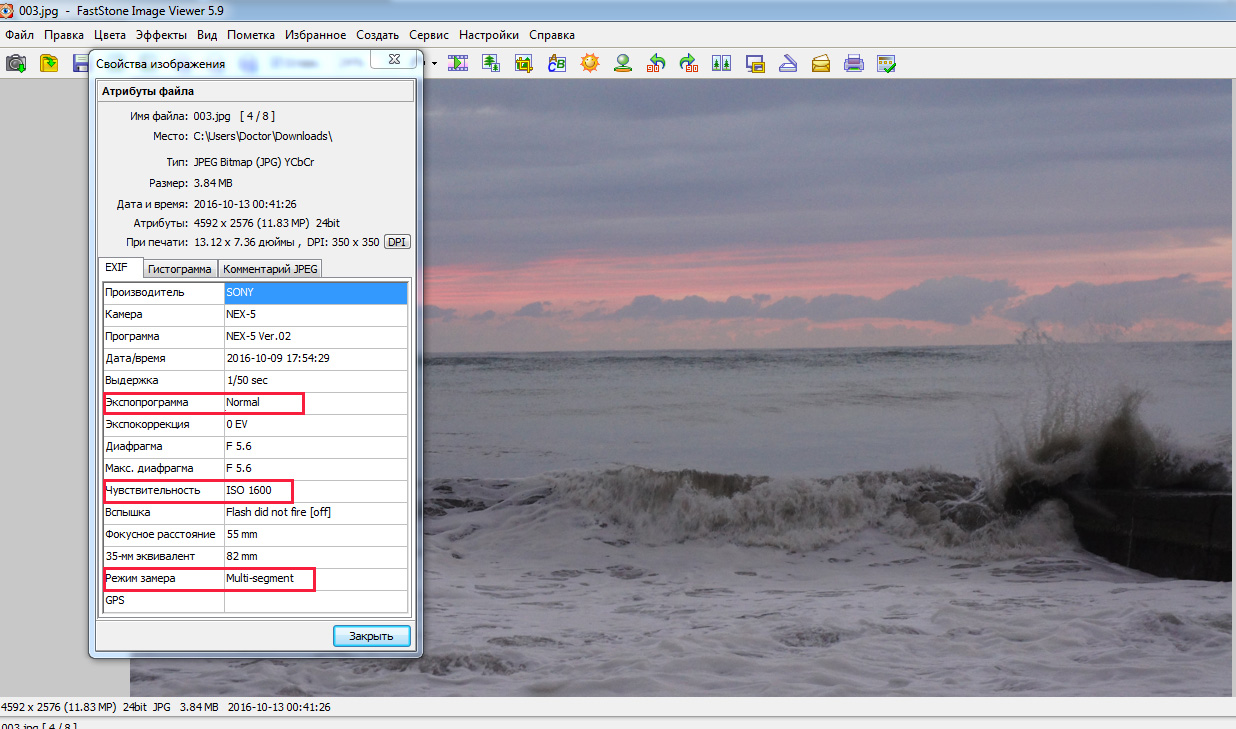
Task: Select the crop tool icon
Action: click(x=524, y=63)
